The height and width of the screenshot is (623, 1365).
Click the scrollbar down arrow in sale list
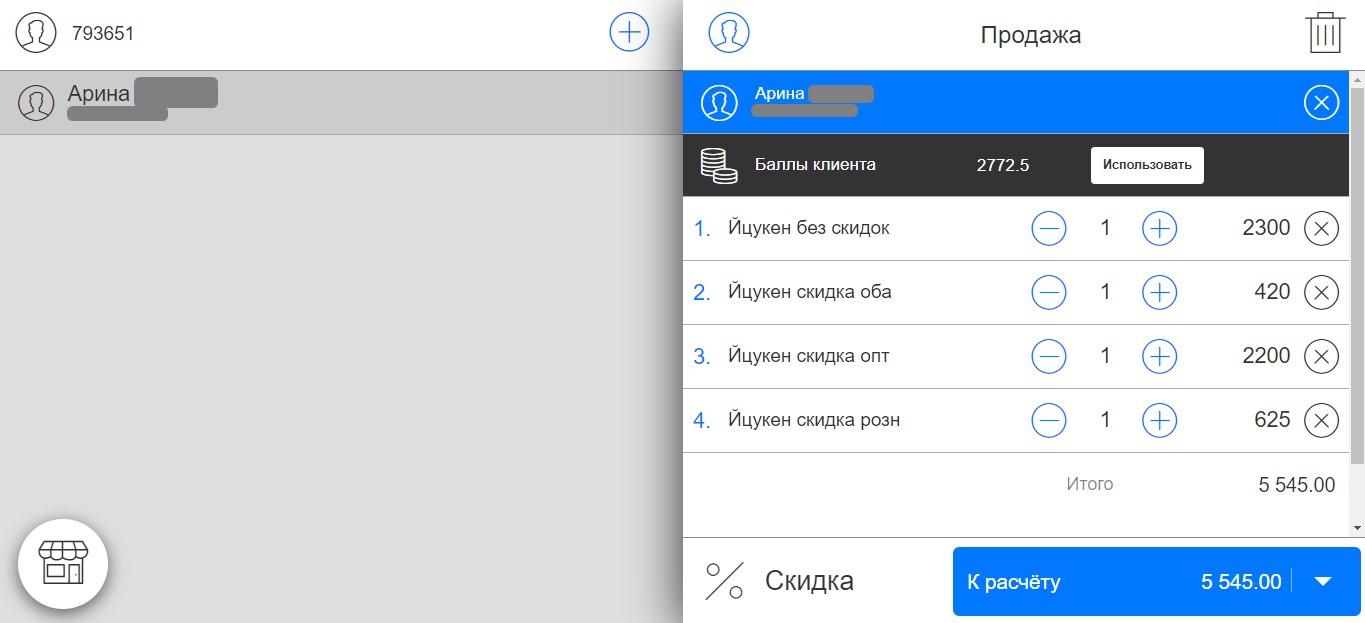1357,527
